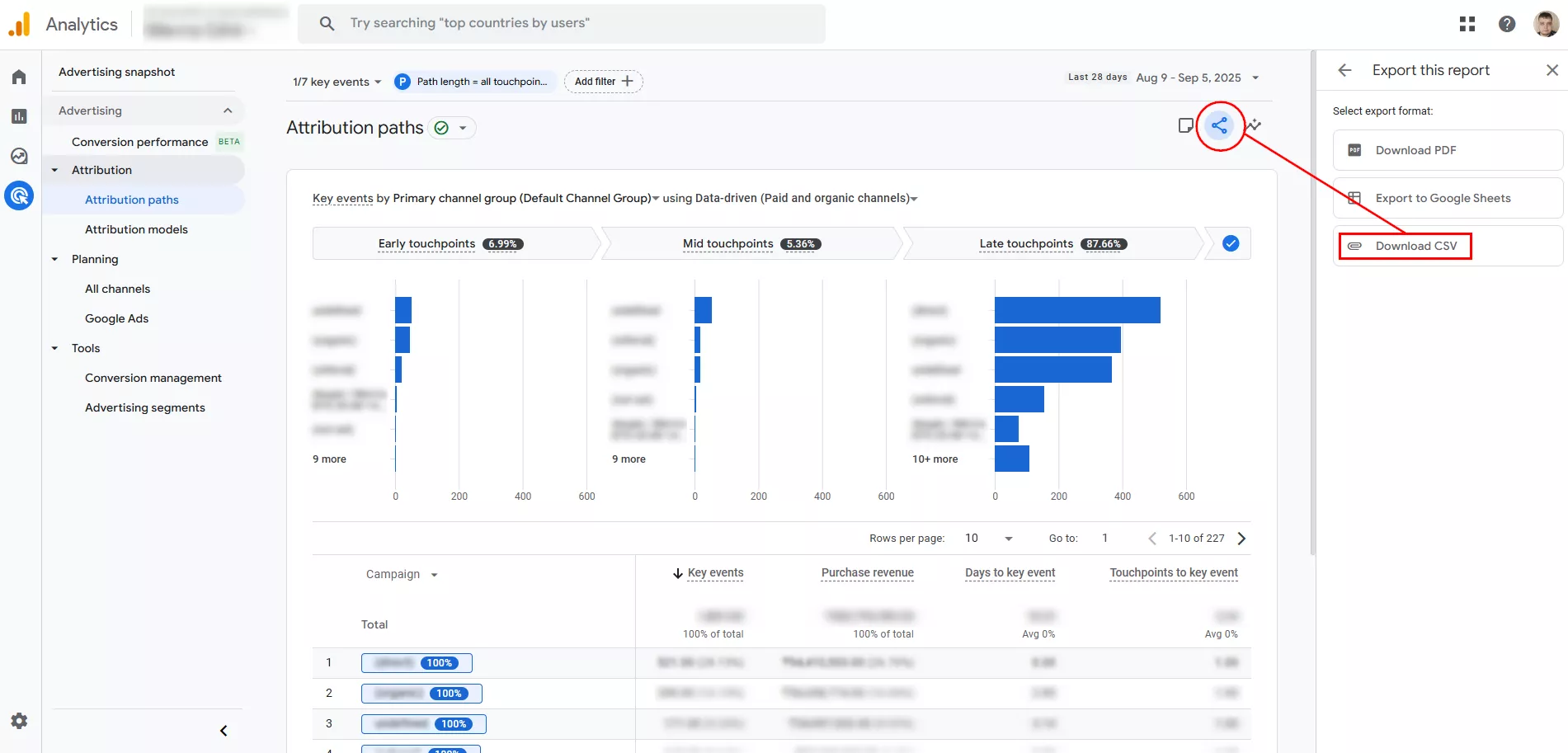Open the Google apps grid icon
This screenshot has width=1568, height=753.
point(1467,24)
